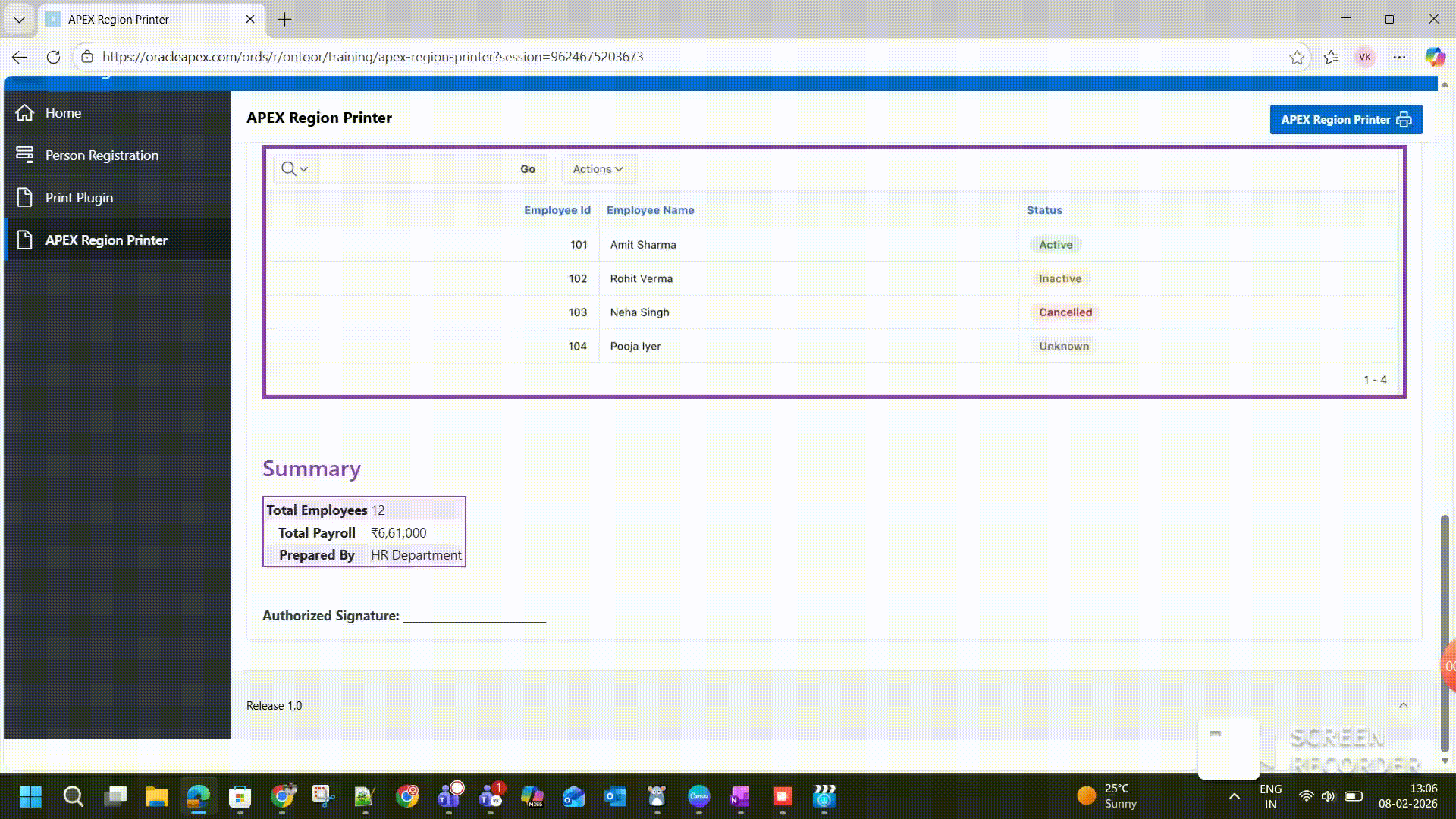Click the browser refresh icon
Image resolution: width=1456 pixels, height=819 pixels.
53,57
